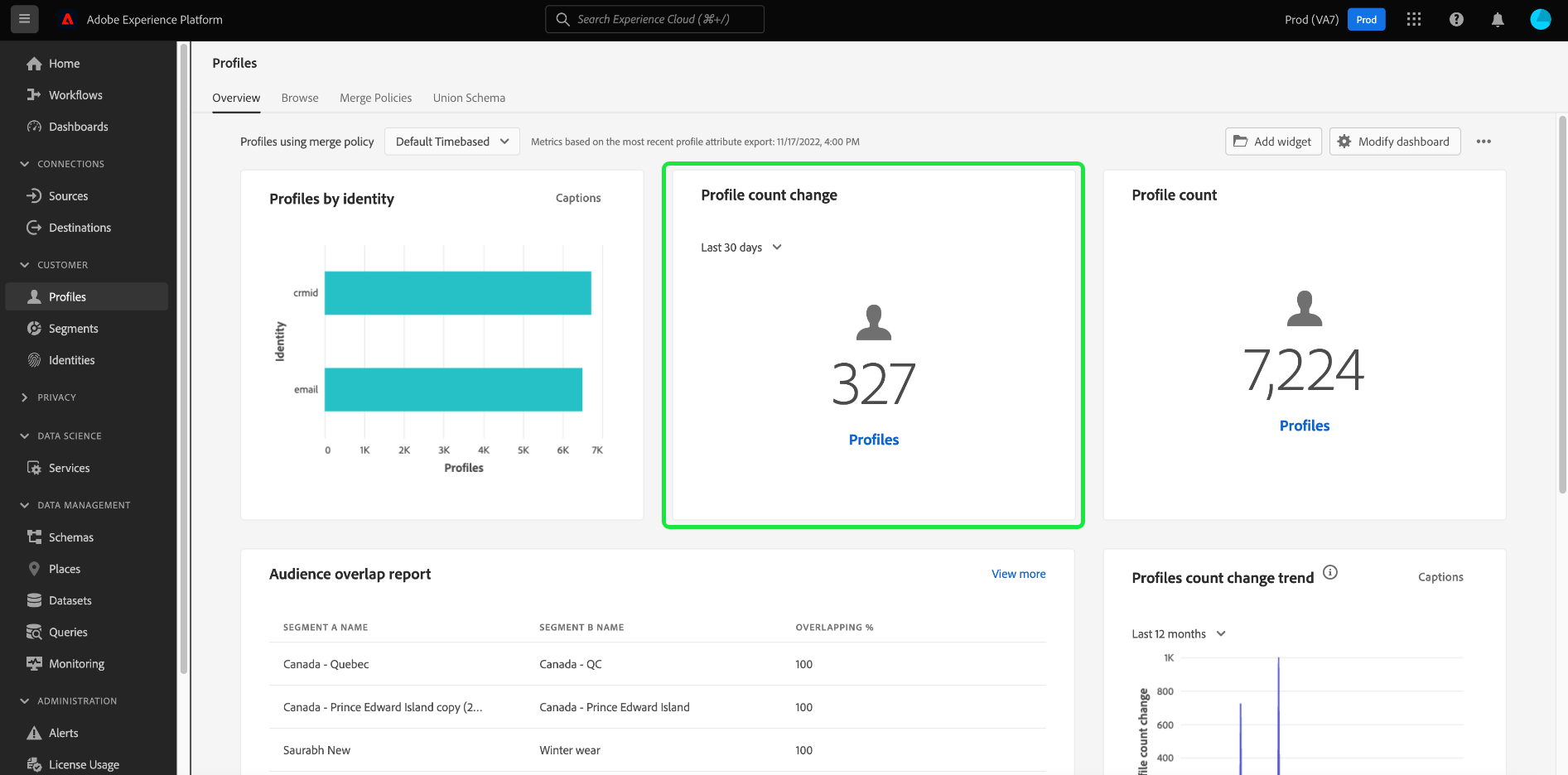Open the Last 12 months dropdown
The image size is (1568, 775).
pyautogui.click(x=1179, y=634)
